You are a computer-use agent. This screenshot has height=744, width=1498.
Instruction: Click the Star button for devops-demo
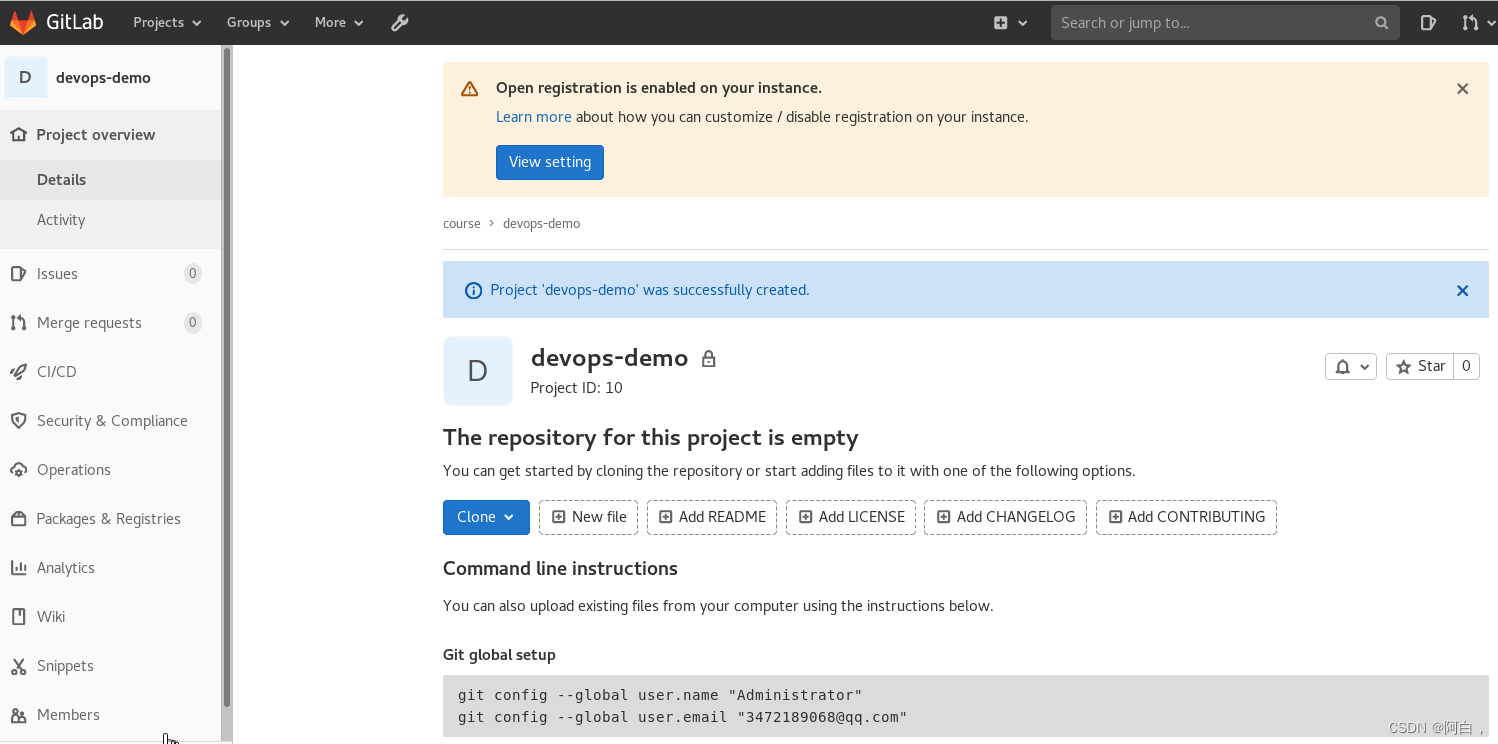point(1420,366)
